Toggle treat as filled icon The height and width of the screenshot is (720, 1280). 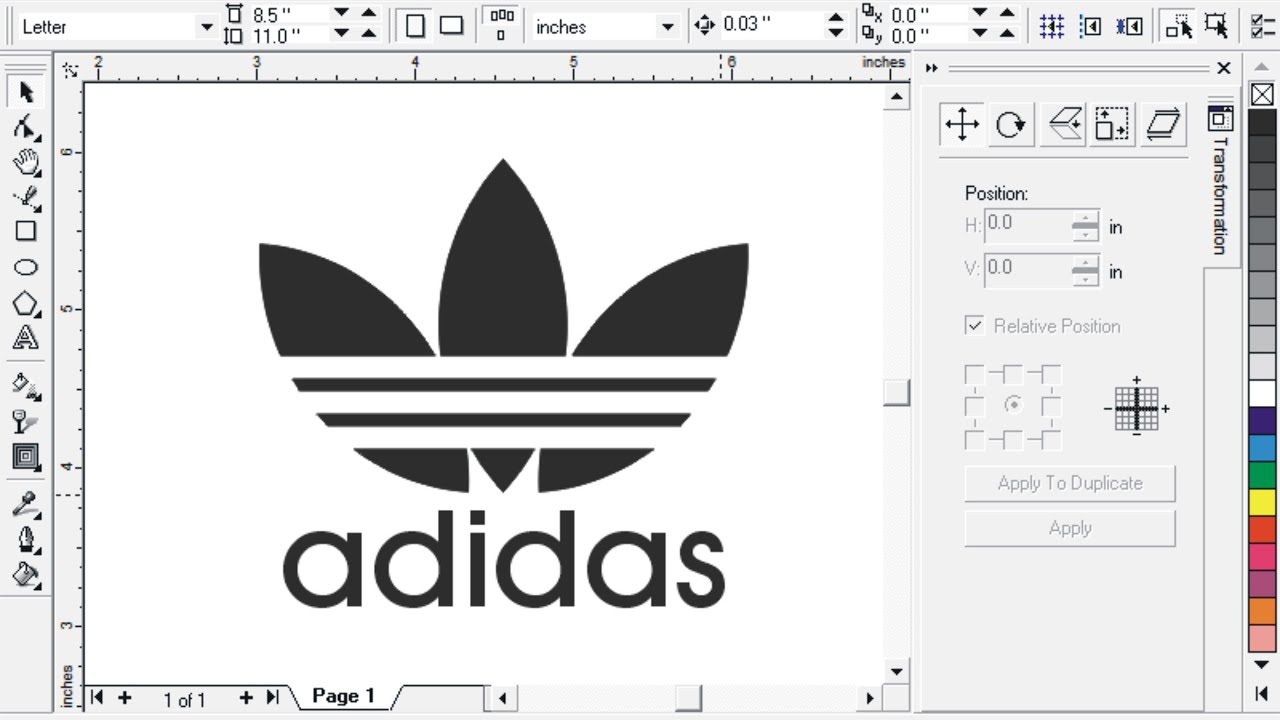1217,26
